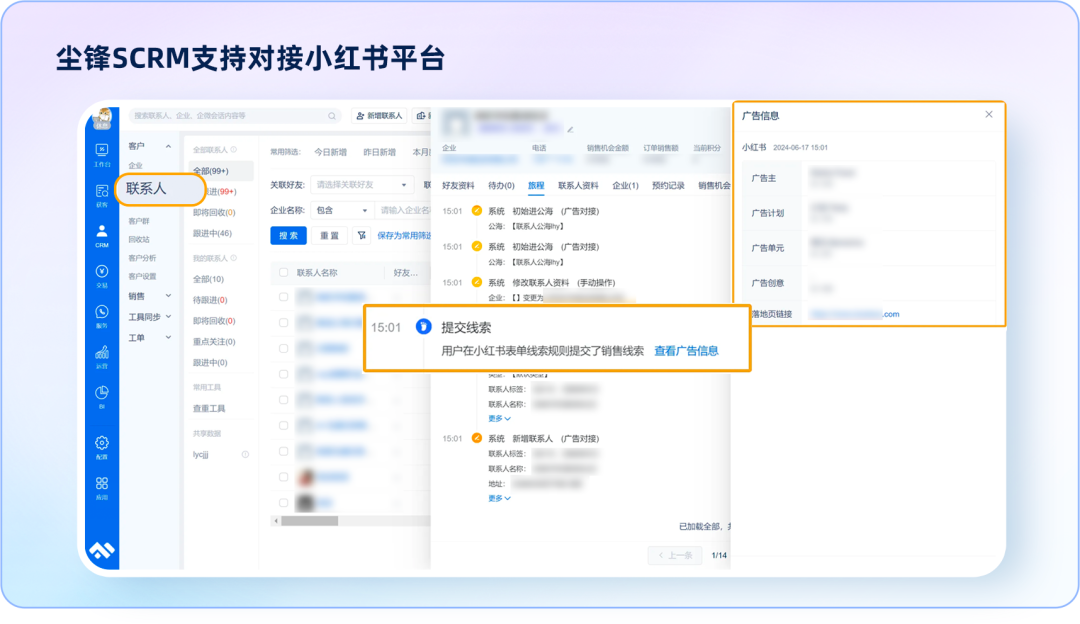
Task: Click the pencil edit icon beside contact name
Action: (x=570, y=129)
